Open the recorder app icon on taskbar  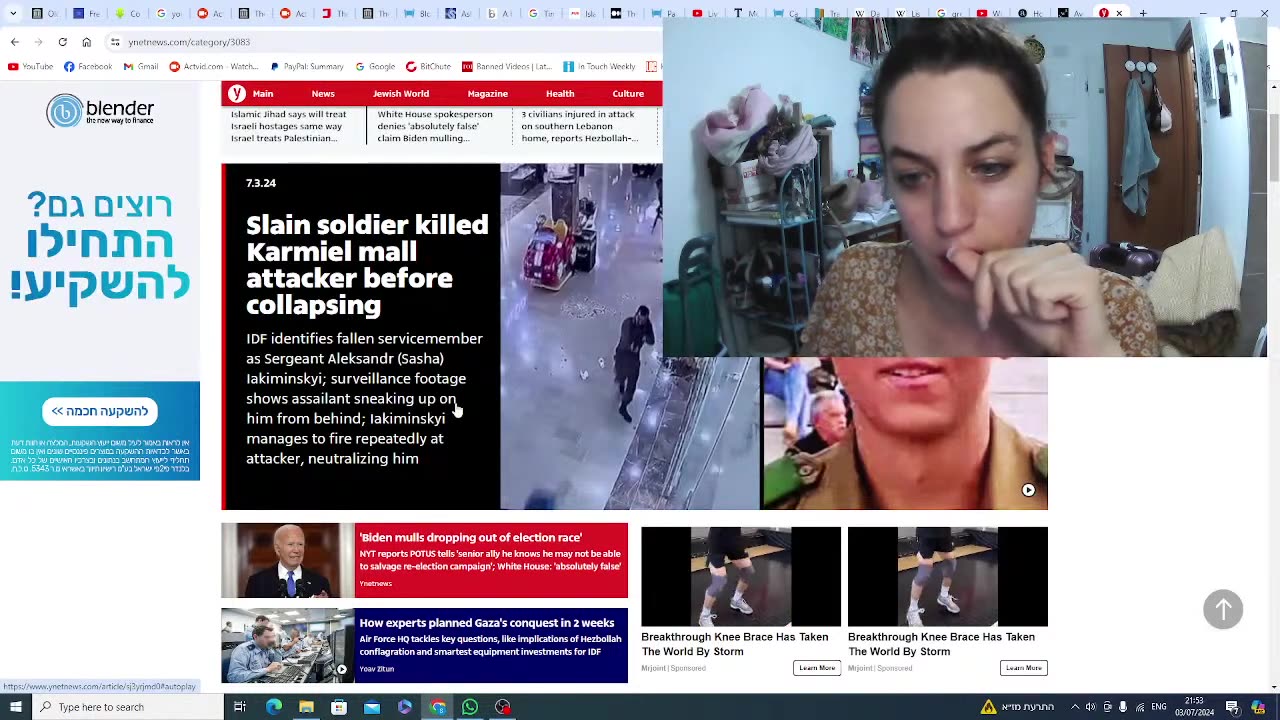tap(503, 707)
